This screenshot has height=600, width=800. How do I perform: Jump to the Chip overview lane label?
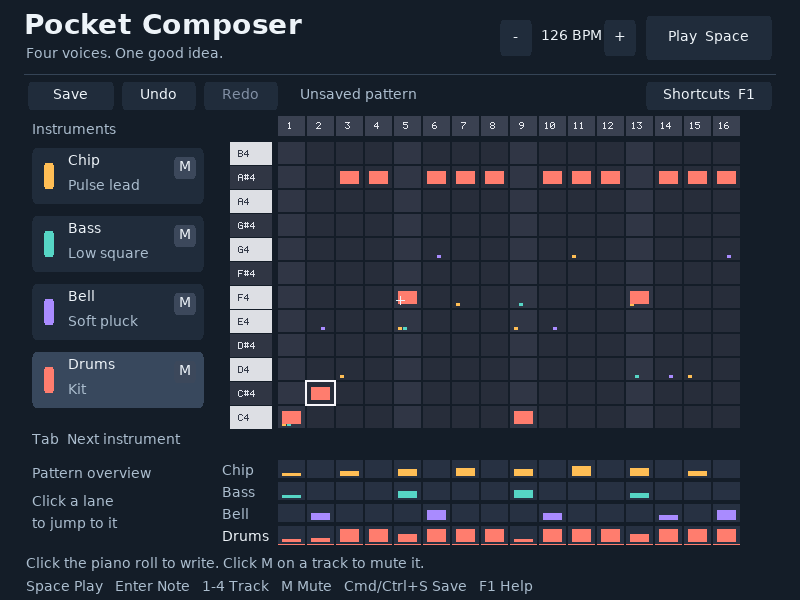click(238, 470)
